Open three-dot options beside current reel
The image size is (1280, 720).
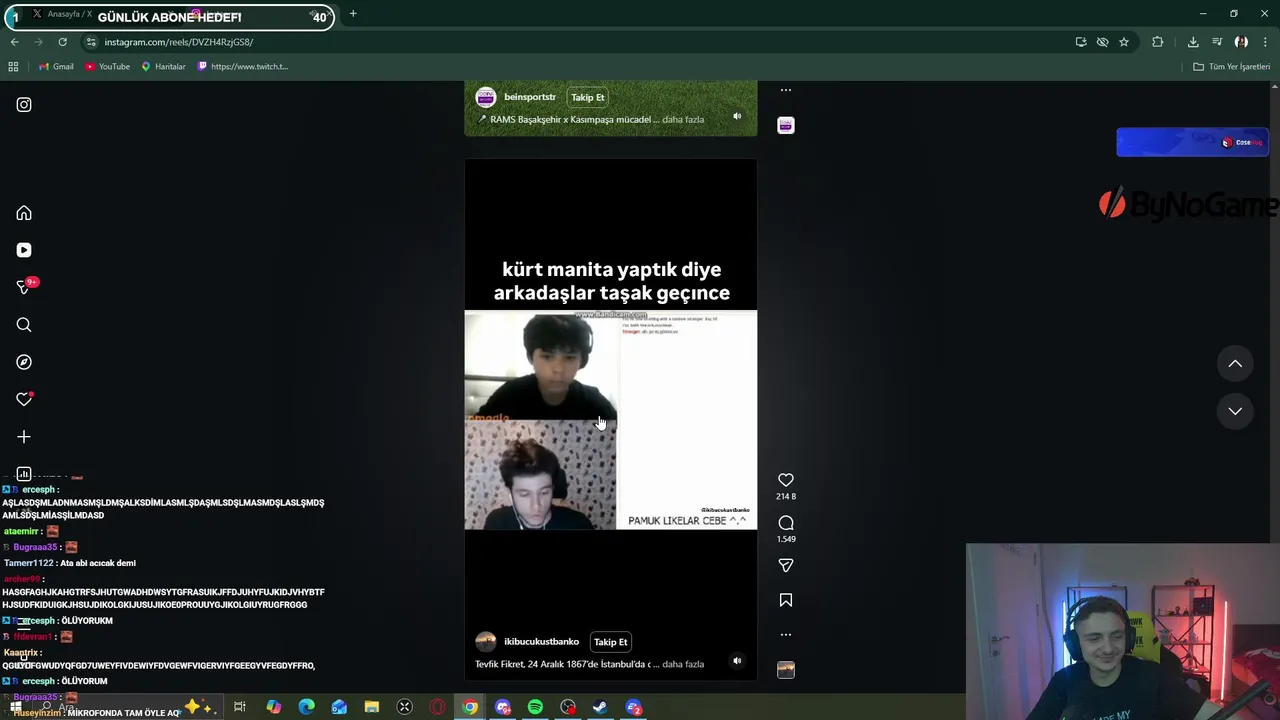pos(786,634)
